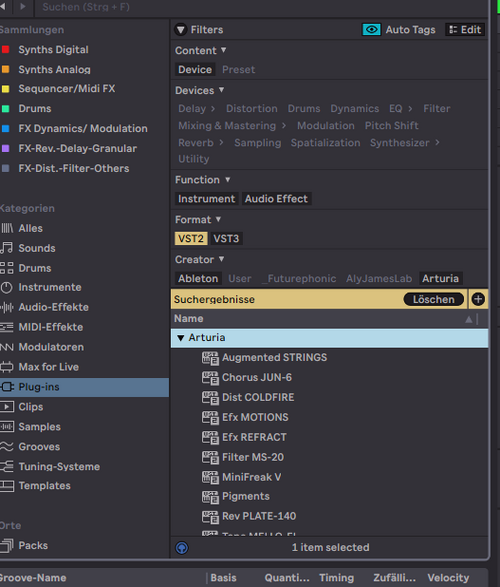Select the green Drums collection
This screenshot has width=500, height=587.
(35, 109)
